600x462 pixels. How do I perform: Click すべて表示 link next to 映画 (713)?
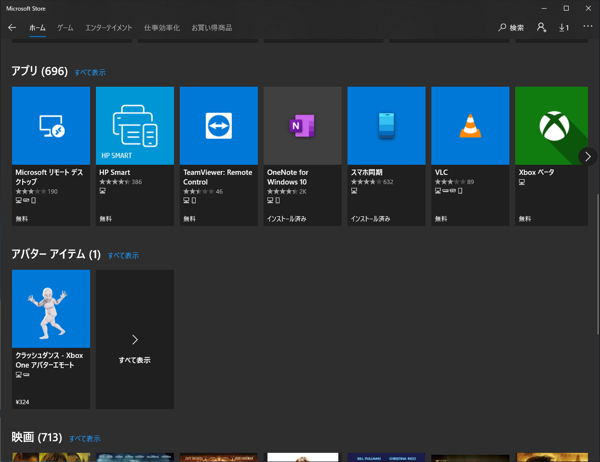point(85,438)
